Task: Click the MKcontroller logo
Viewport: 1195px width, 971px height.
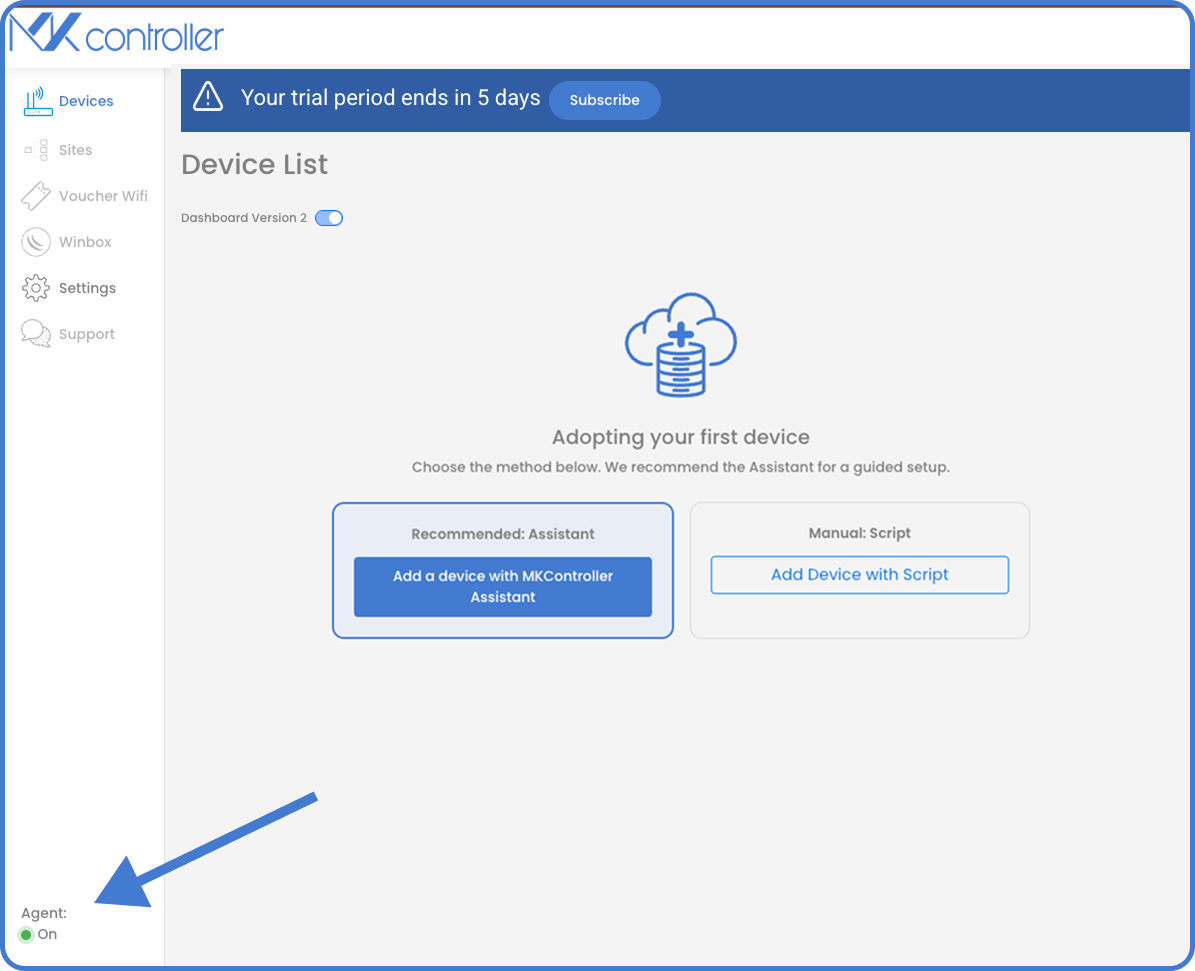Action: point(117,36)
